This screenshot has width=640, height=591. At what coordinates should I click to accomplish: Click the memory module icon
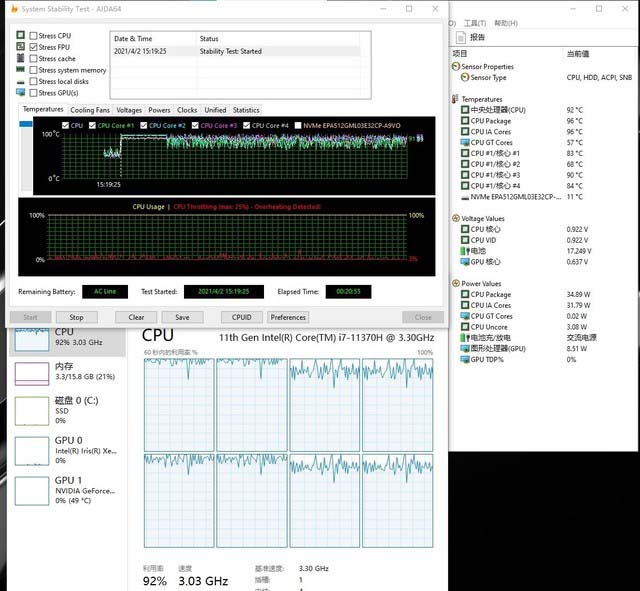pyautogui.click(x=20, y=69)
